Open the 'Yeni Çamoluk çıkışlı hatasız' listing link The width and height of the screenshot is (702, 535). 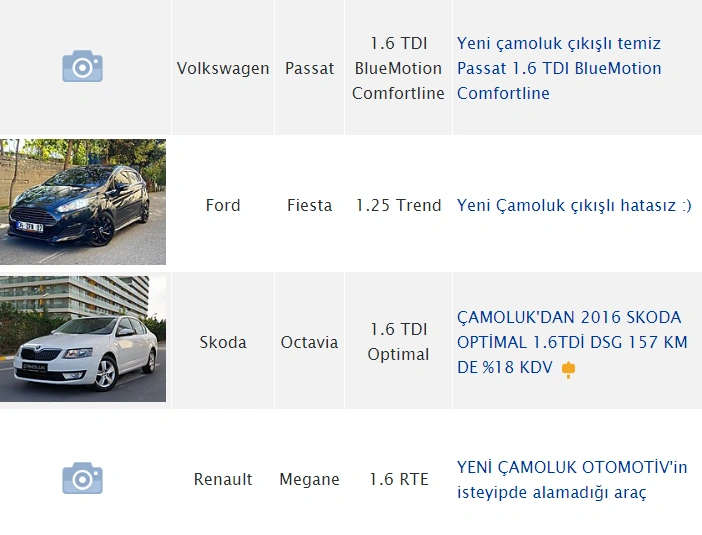574,205
